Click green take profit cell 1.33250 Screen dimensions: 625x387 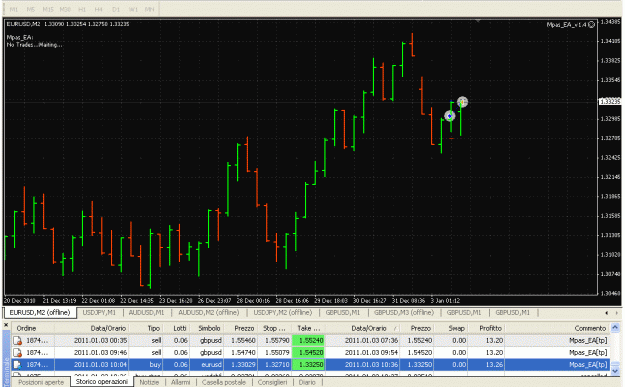(309, 365)
